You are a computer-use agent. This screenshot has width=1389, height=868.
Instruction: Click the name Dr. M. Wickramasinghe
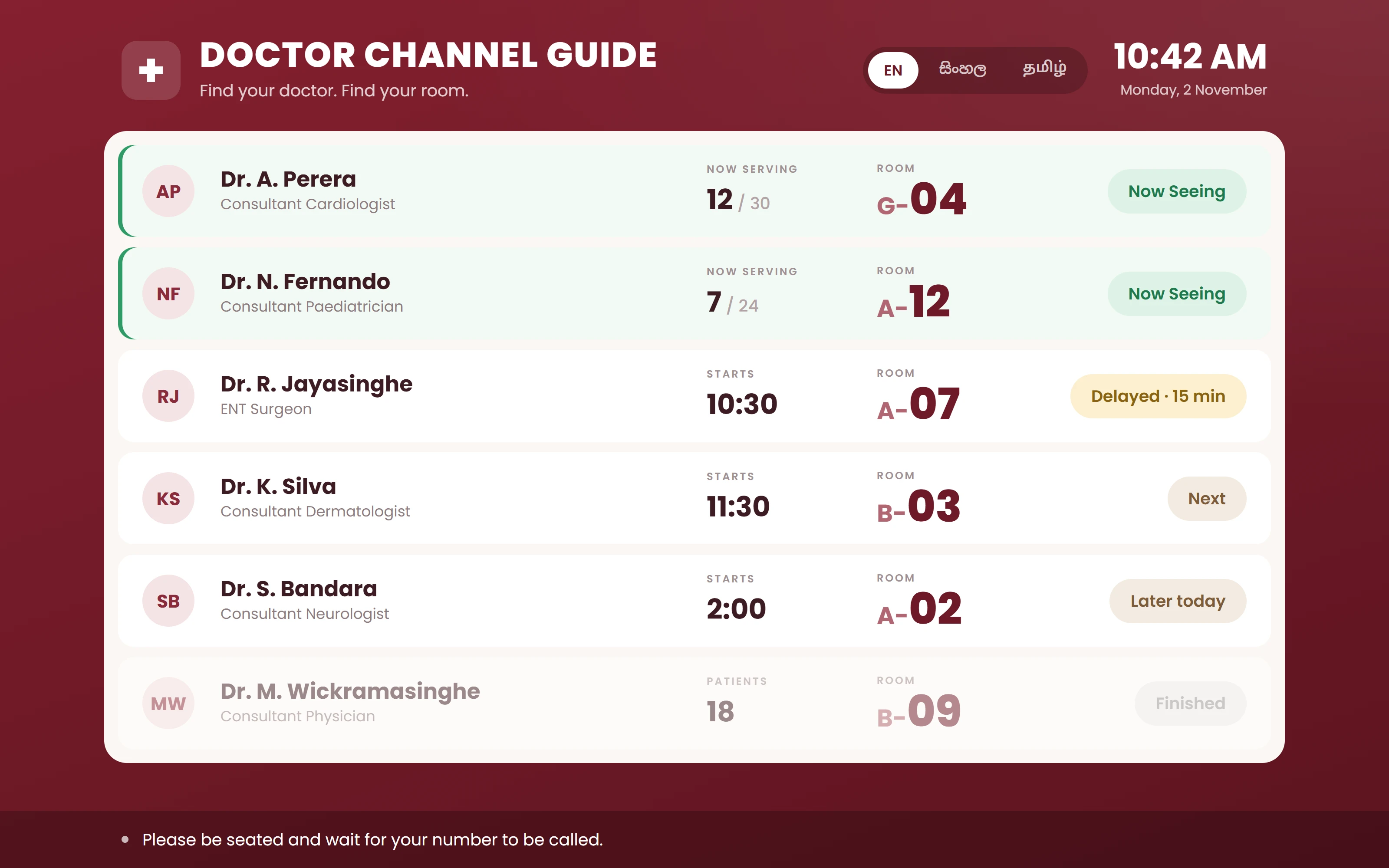click(x=350, y=691)
